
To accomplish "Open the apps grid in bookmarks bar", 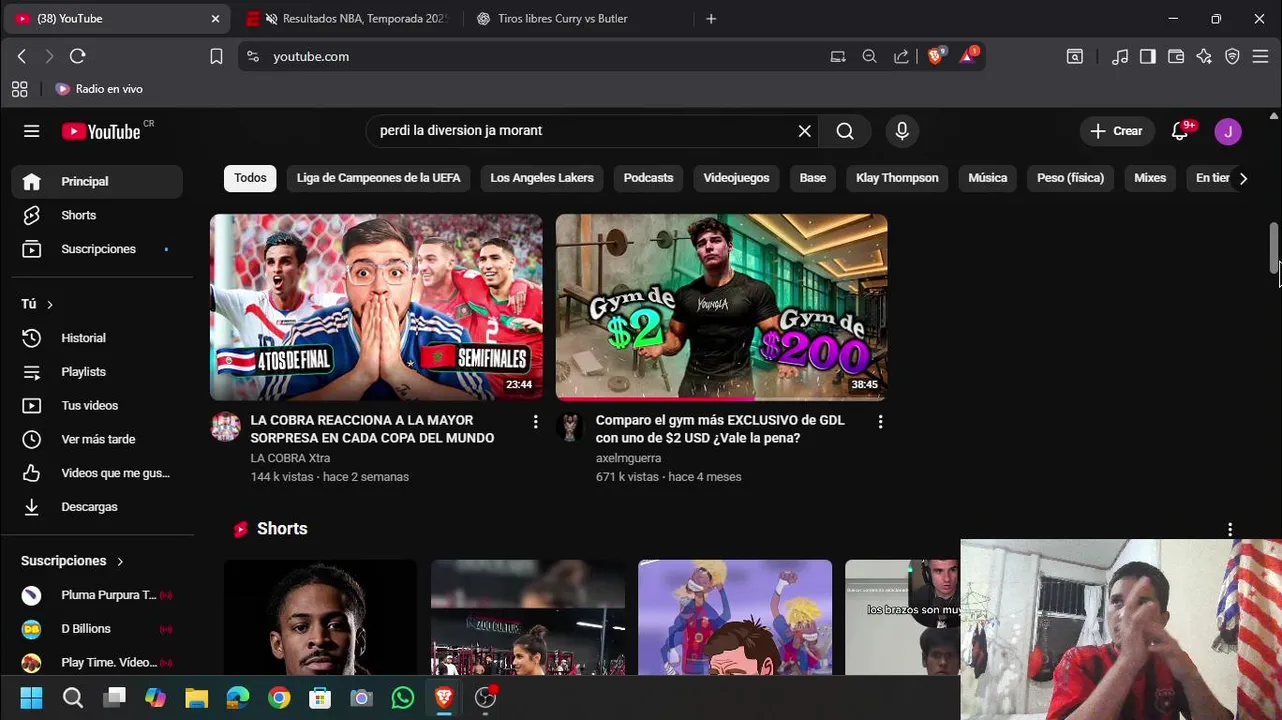I will pos(20,89).
